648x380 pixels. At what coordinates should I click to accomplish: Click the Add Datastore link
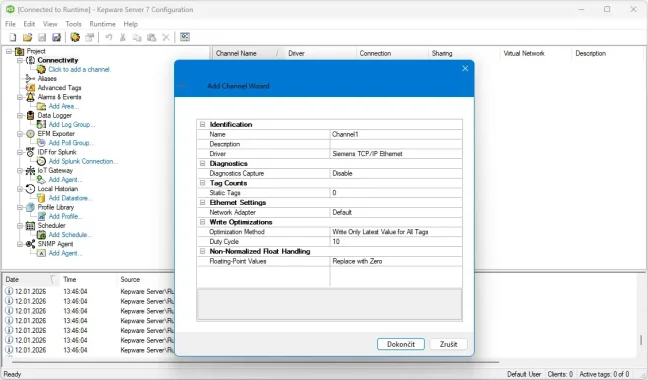point(70,198)
